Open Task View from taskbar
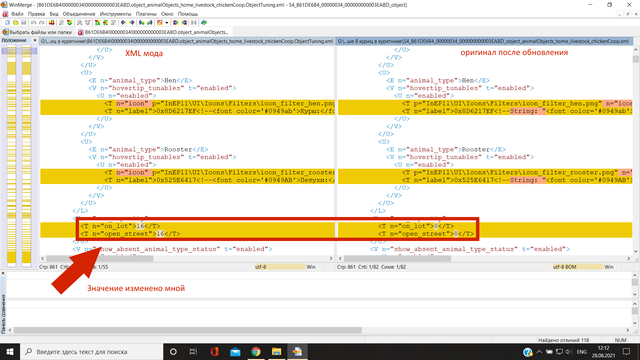Screen dimensions: 640x360 [x=193, y=351]
